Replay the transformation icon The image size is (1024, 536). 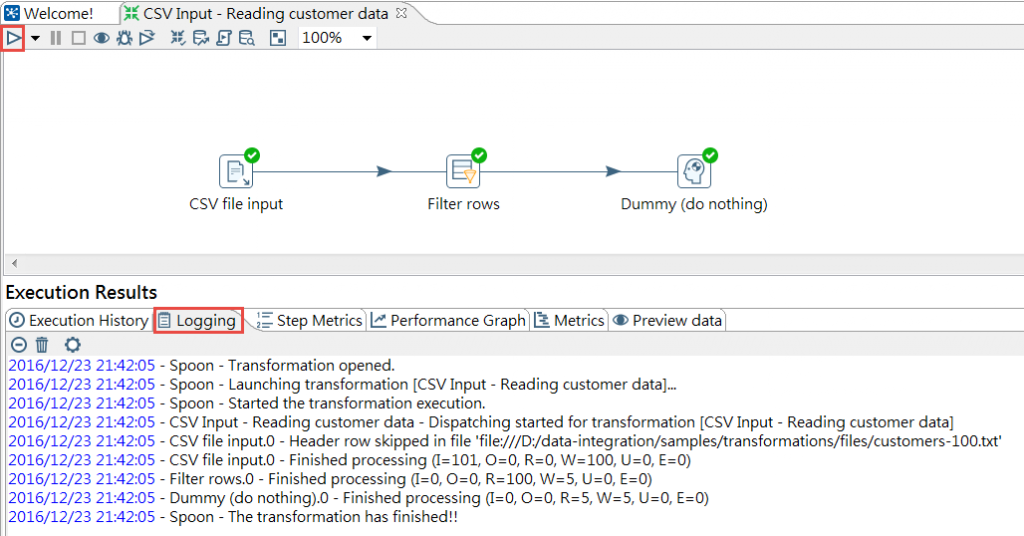pyautogui.click(x=147, y=39)
